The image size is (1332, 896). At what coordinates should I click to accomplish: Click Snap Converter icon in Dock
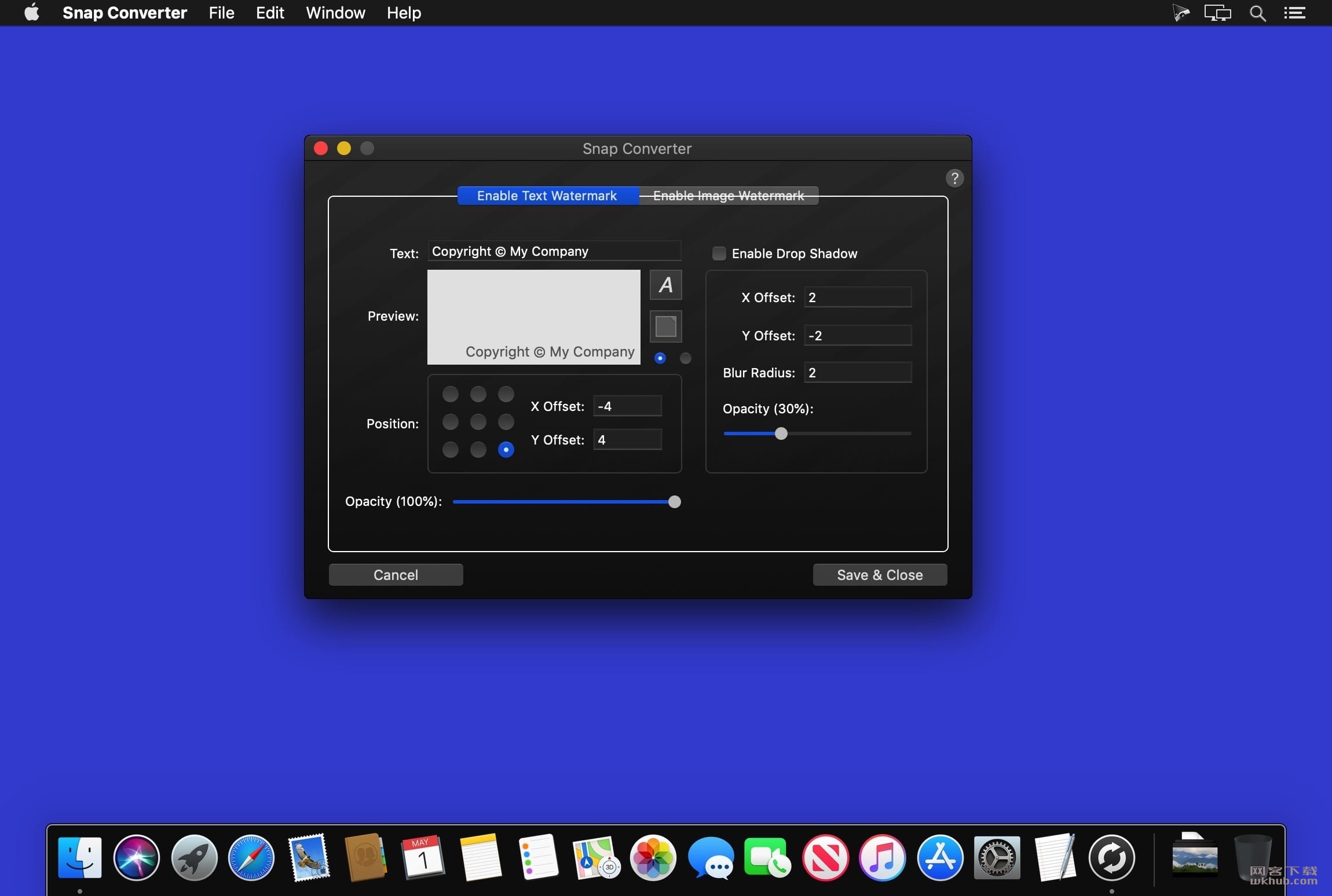pos(1111,857)
